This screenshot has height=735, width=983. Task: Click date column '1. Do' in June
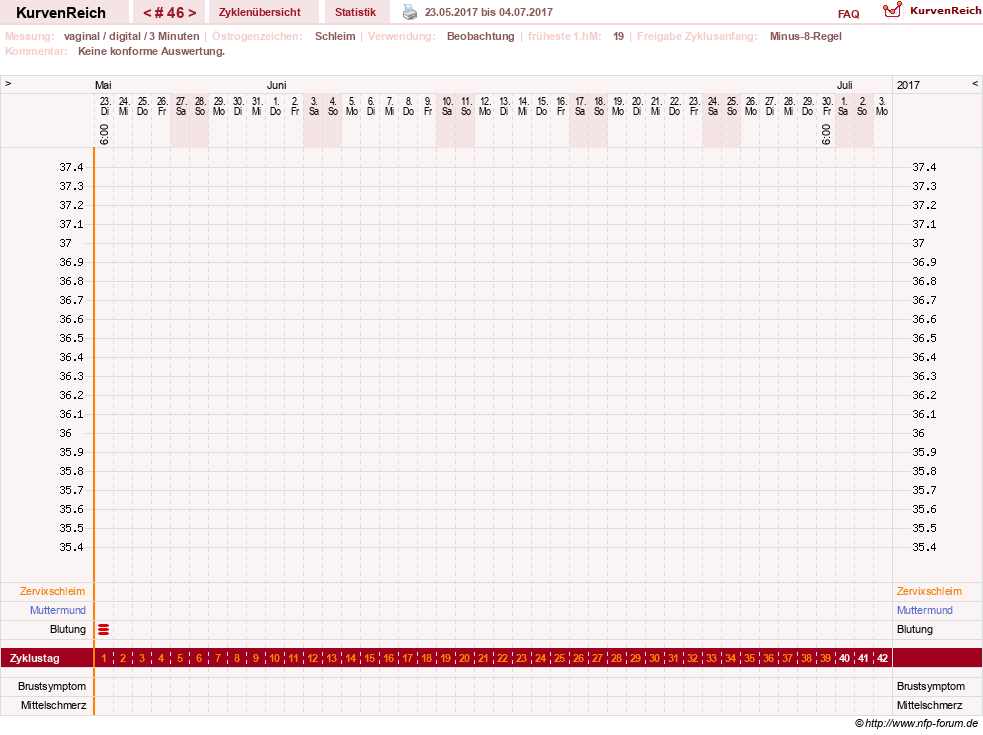[276, 106]
